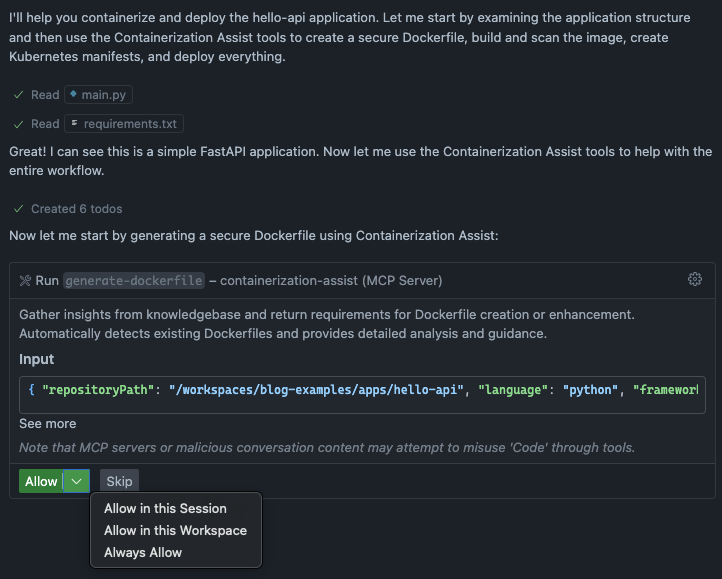Expand the Created 6 todos entry

[76, 209]
